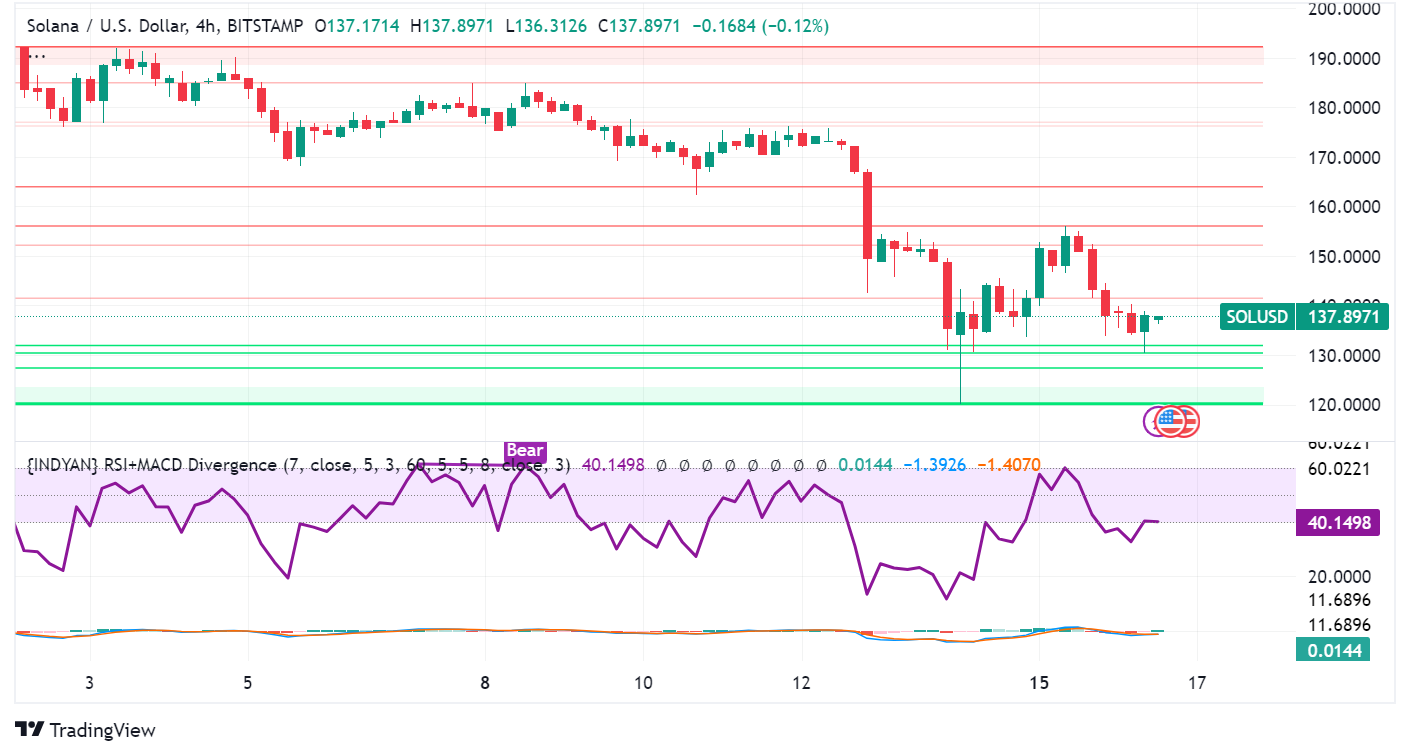This screenshot has width=1410, height=756.
Task: Click the 150.0000 price axis label
Action: [x=1344, y=256]
